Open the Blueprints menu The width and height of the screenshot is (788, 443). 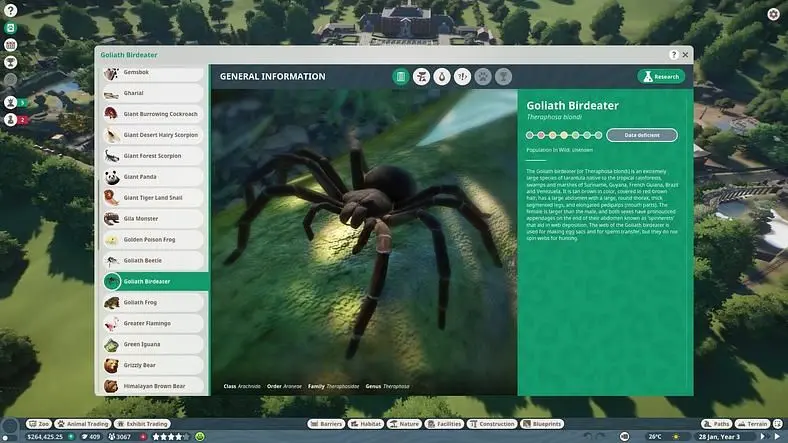(541, 424)
